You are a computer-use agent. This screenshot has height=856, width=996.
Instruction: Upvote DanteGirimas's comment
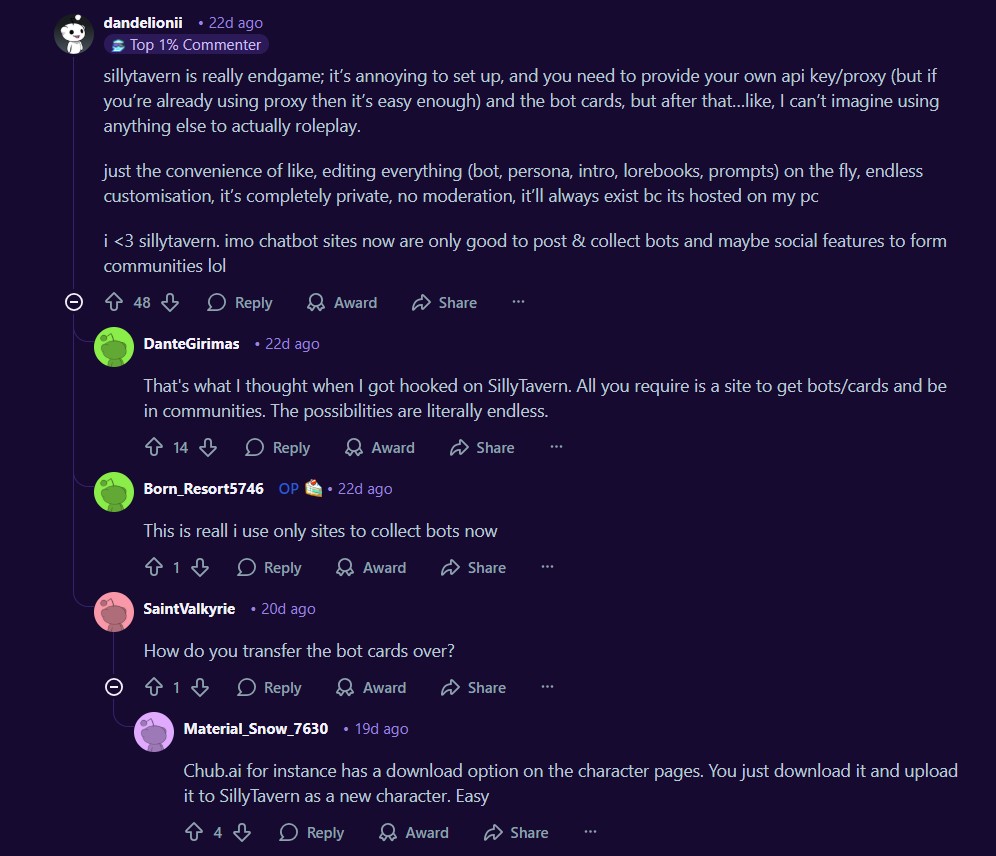tap(154, 447)
